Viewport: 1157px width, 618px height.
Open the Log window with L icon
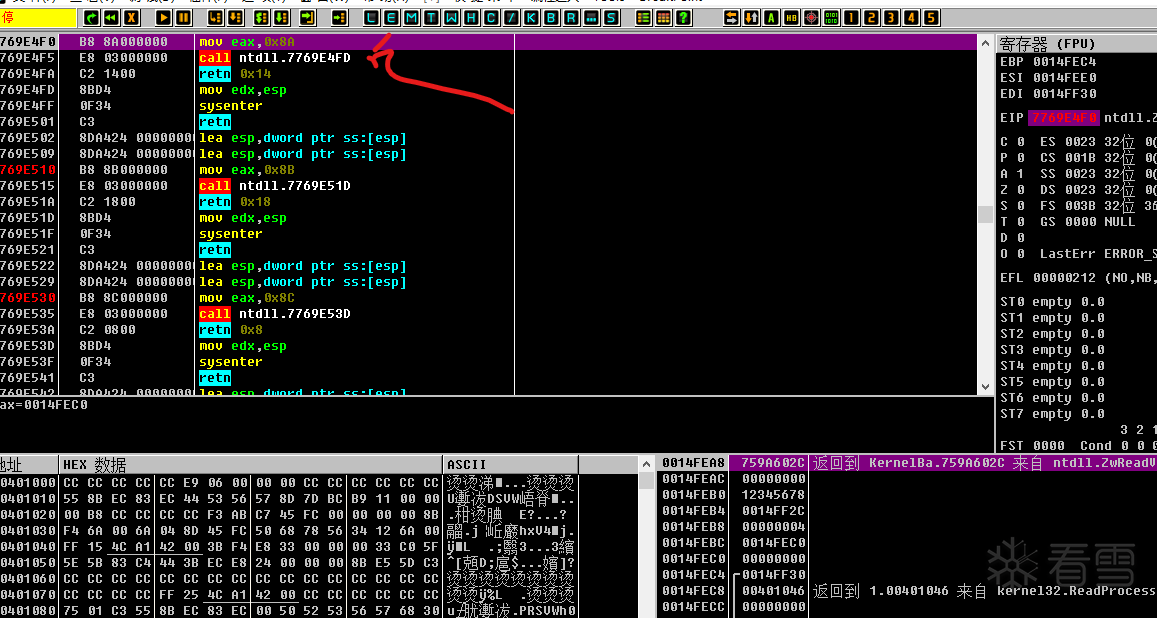tap(371, 17)
